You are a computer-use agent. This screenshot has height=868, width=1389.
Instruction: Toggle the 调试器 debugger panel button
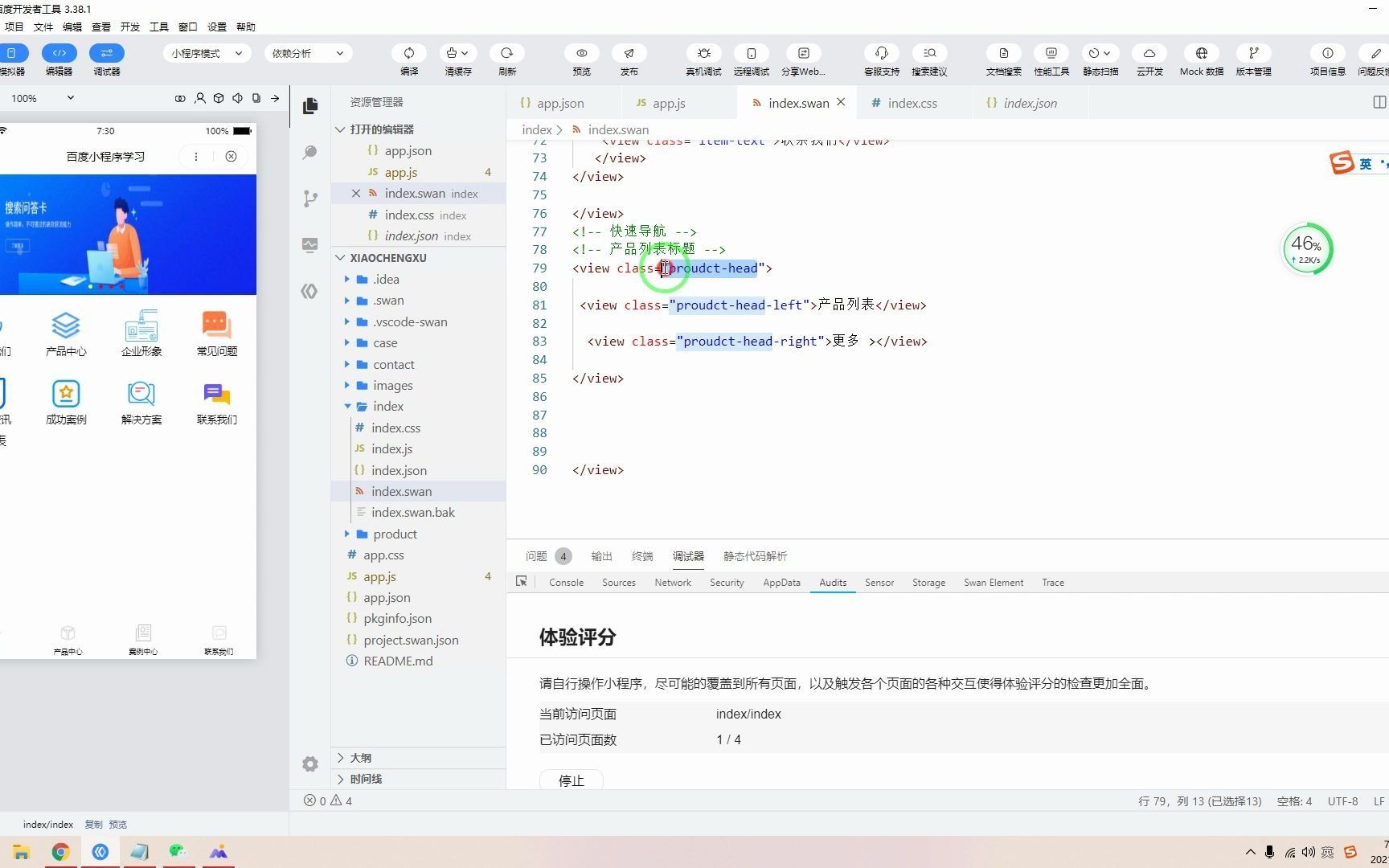pos(107,53)
